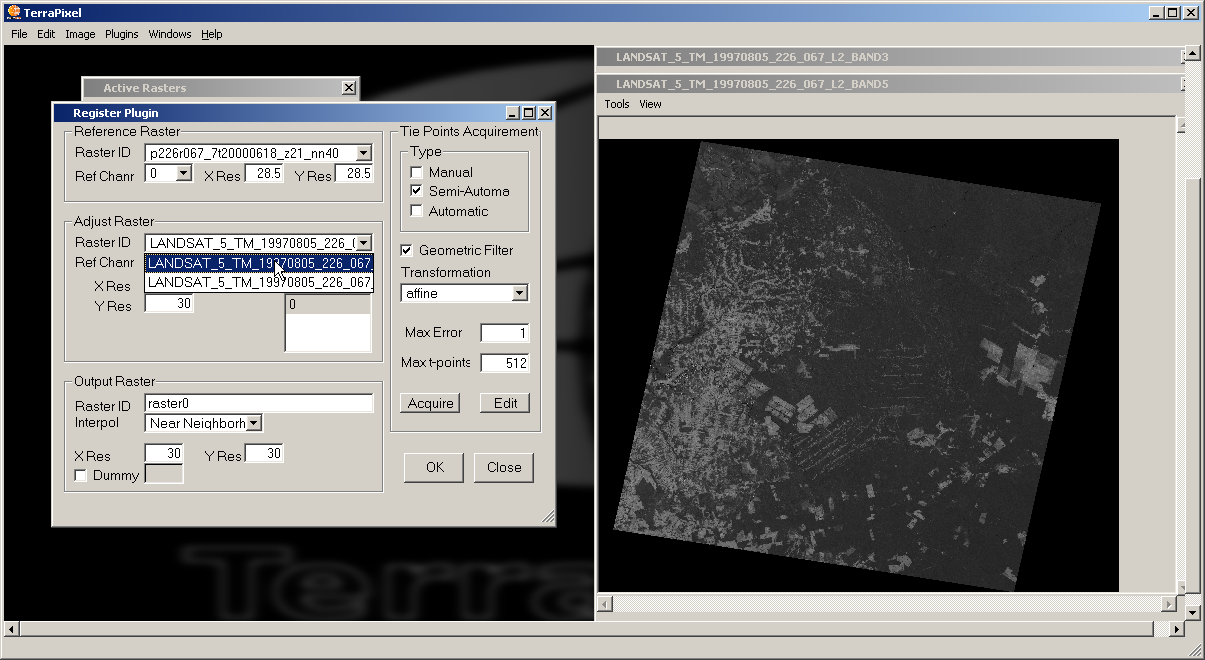Check the Dummy value checkbox
This screenshot has width=1205, height=660.
(81, 476)
